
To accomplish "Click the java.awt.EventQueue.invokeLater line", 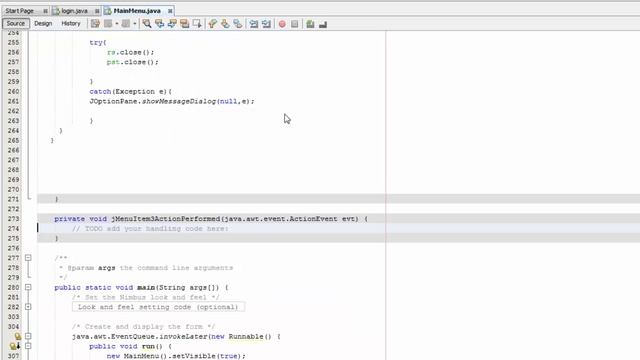I will coord(176,336).
